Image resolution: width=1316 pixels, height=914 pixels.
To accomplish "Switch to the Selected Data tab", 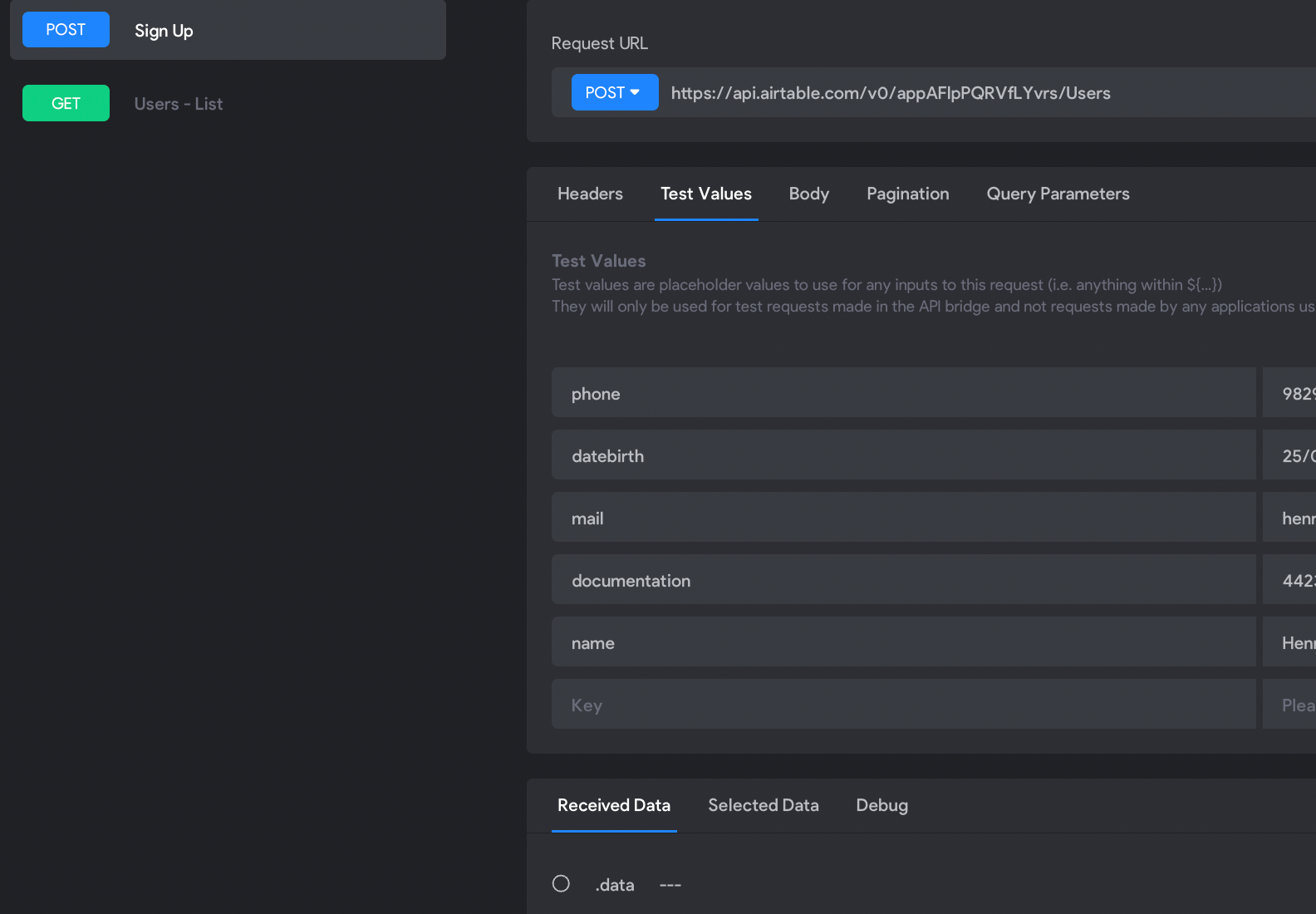I will 764,805.
